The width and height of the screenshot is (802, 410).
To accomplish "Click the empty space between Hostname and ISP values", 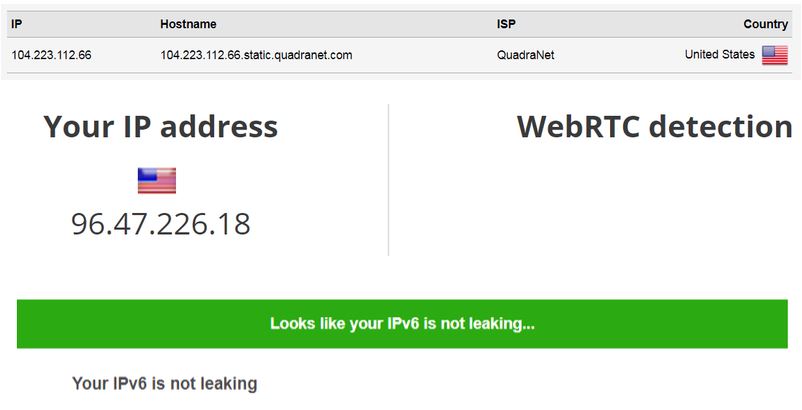I will pos(425,55).
